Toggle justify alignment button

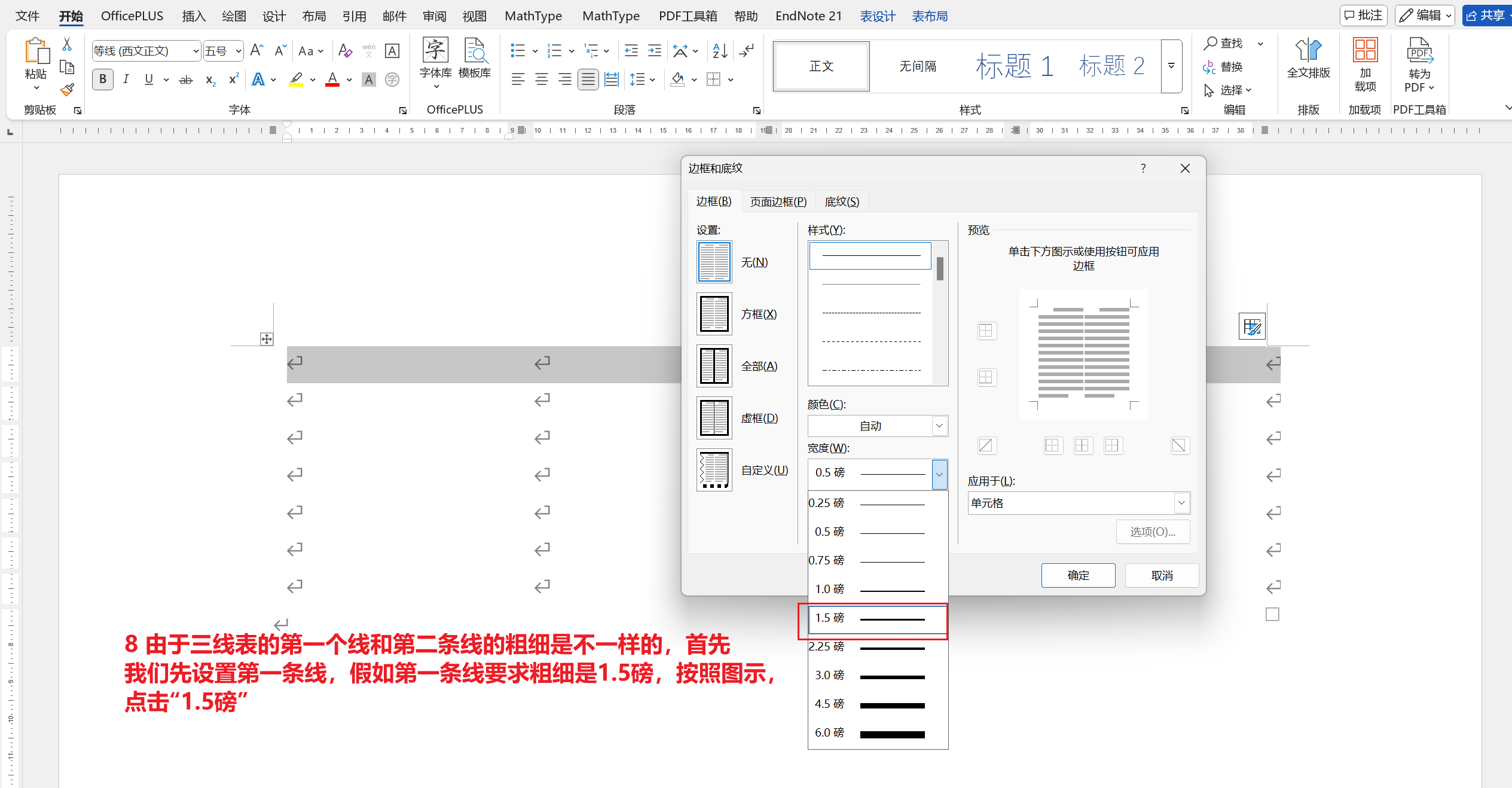(588, 80)
